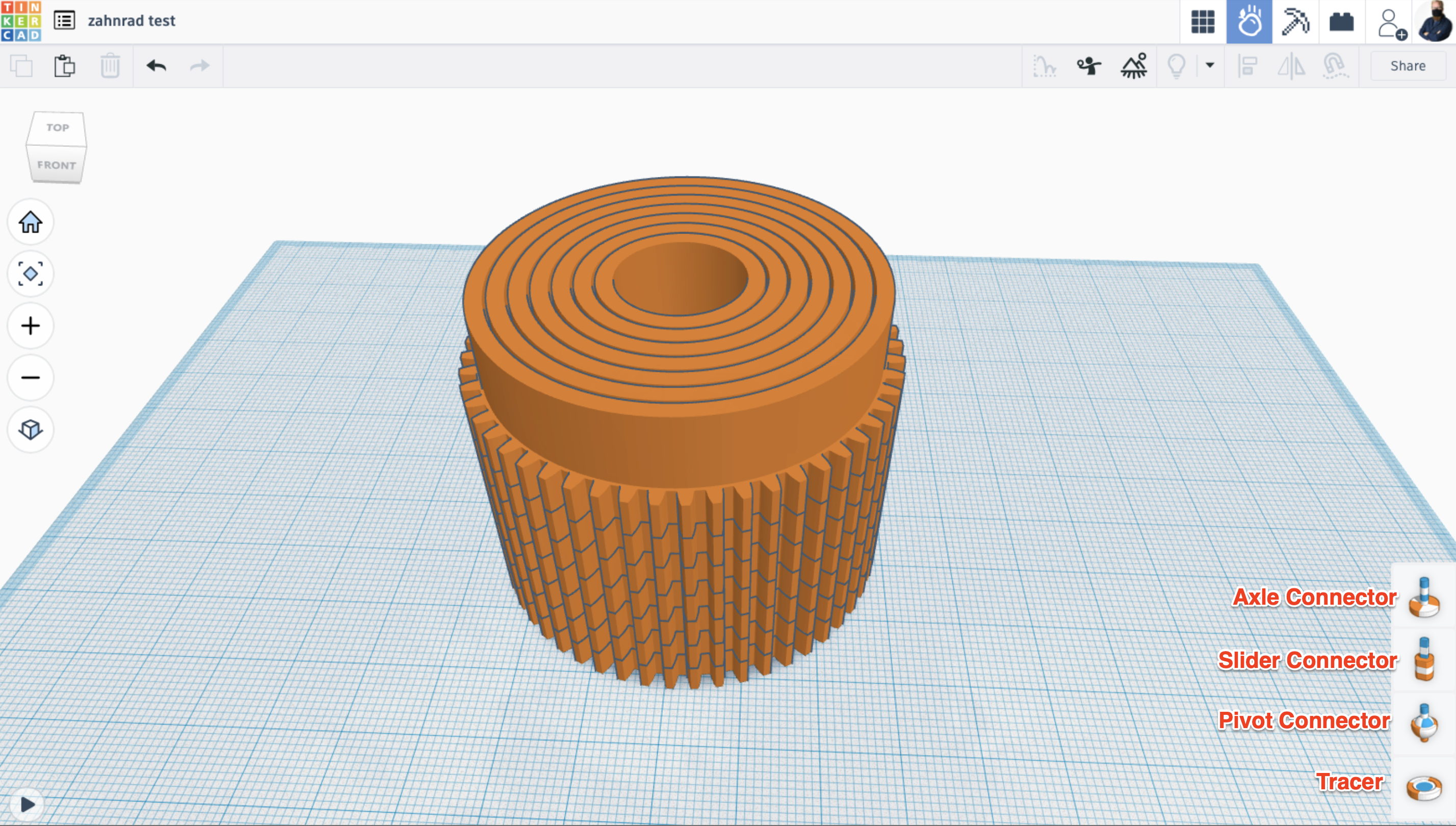
Task: Zoom in with the plus button
Action: [31, 326]
